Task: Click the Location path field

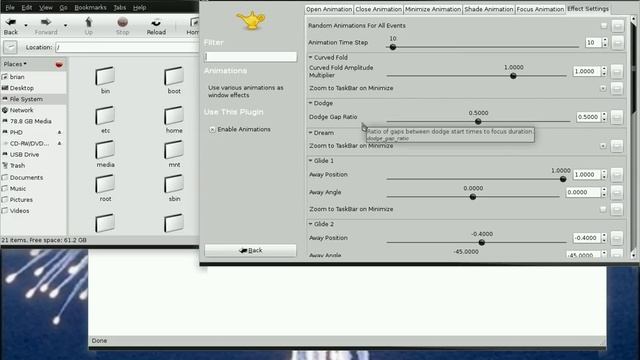Action: [x=127, y=47]
